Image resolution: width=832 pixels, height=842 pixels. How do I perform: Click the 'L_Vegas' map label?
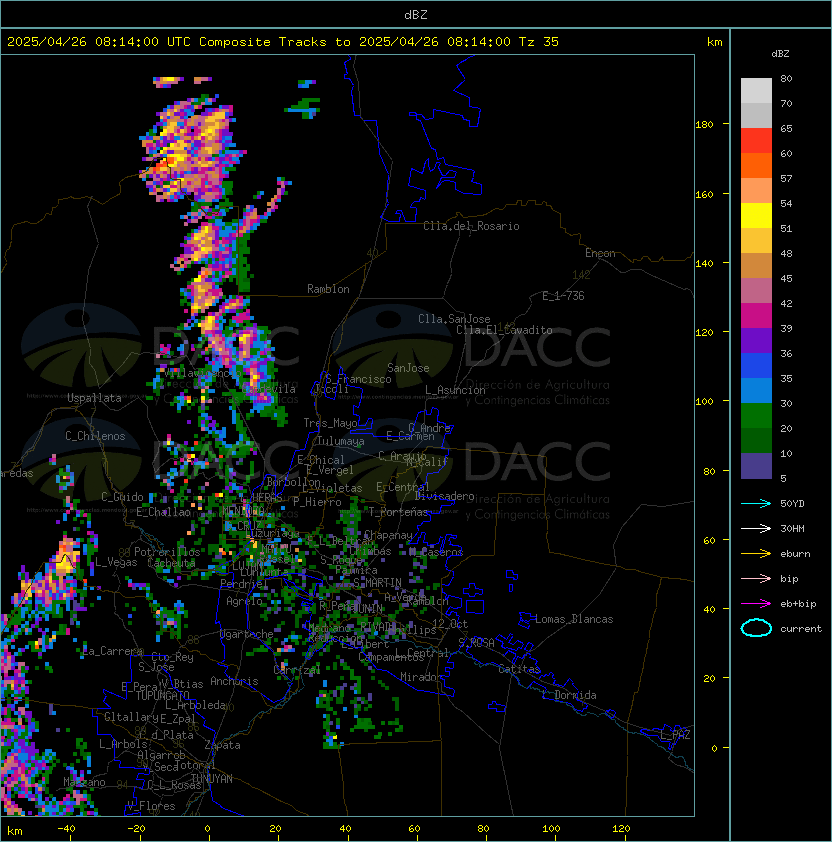pos(116,562)
